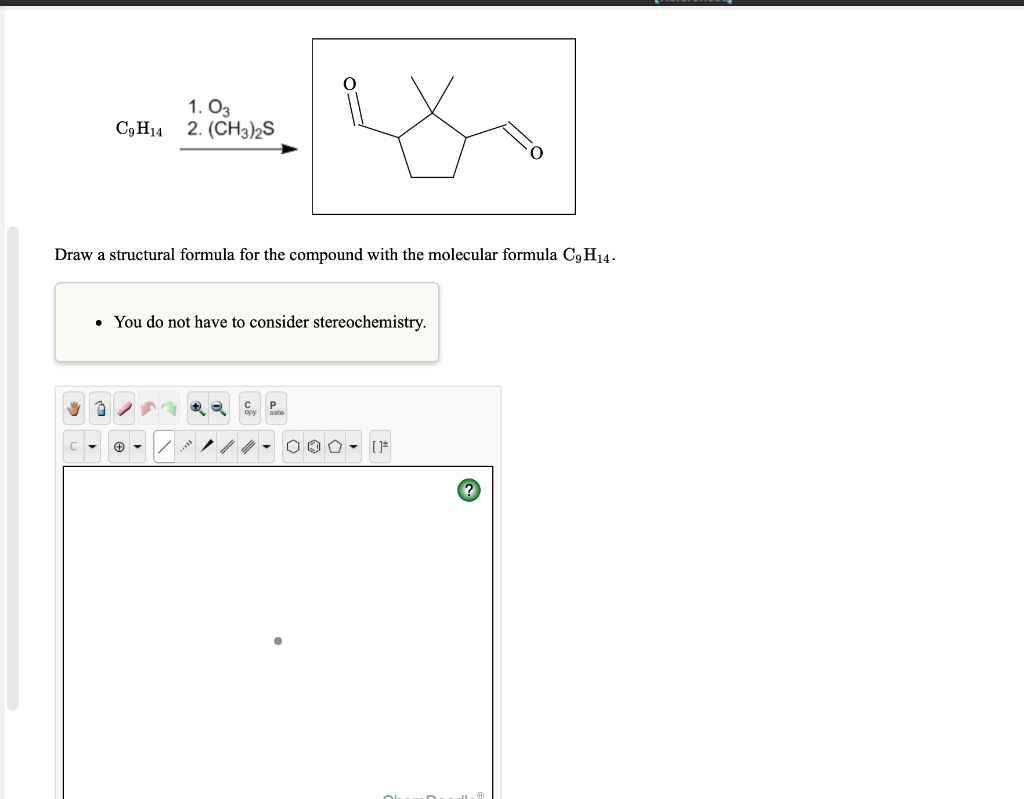This screenshot has width=1024, height=799.
Task: Click the Copy button
Action: (x=249, y=408)
